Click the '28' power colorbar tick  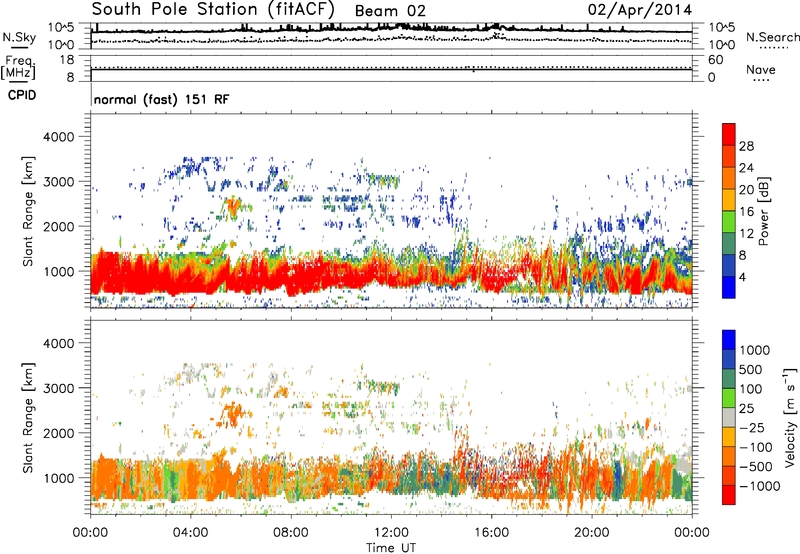[746, 146]
